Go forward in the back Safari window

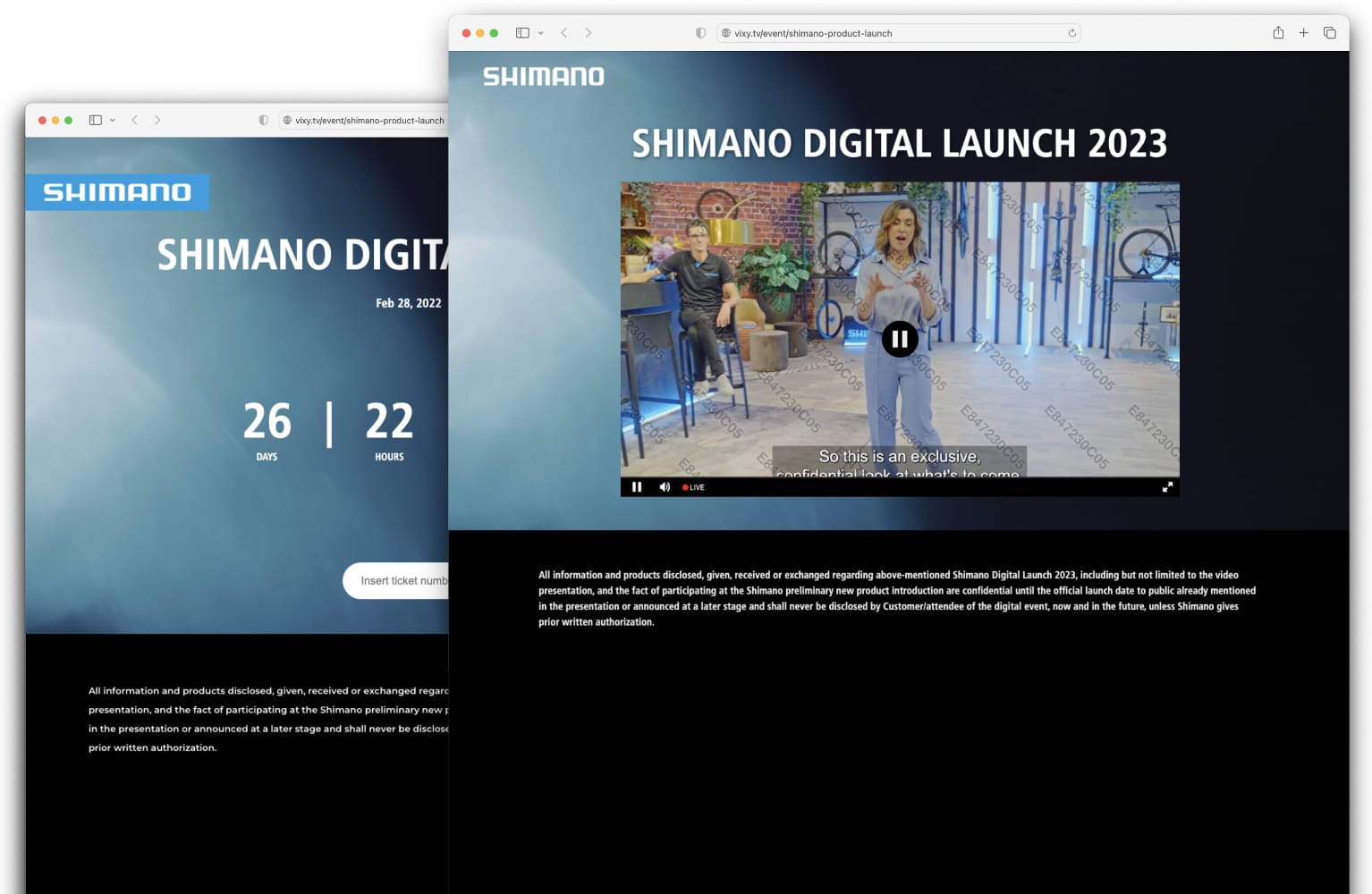pyautogui.click(x=157, y=120)
